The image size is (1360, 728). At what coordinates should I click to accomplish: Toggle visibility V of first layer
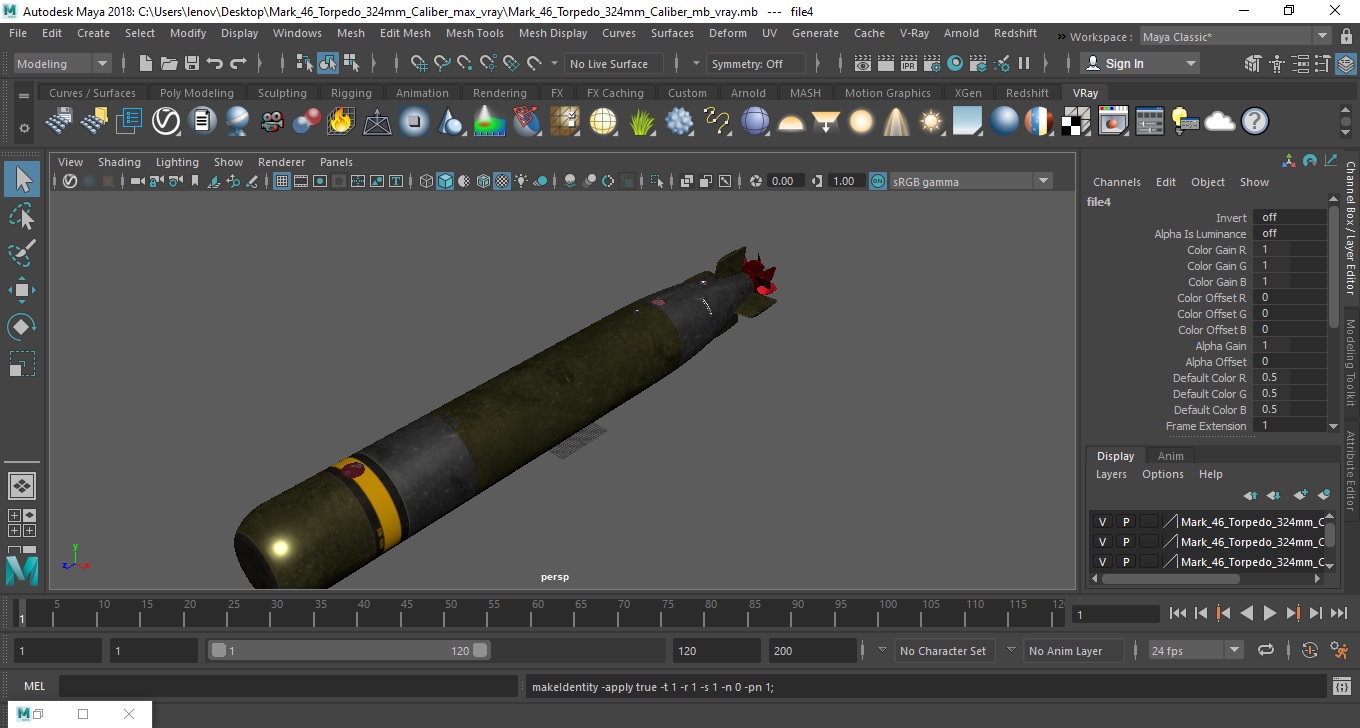pyautogui.click(x=1102, y=522)
